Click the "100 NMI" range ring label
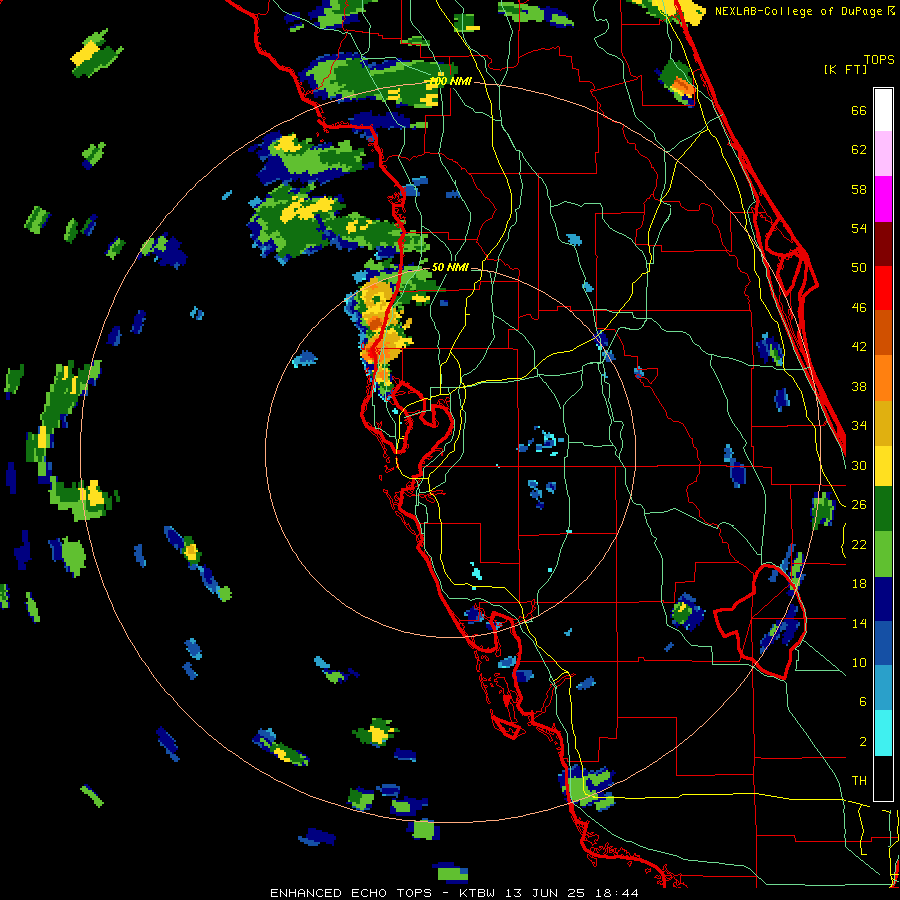900x900 pixels. click(450, 82)
